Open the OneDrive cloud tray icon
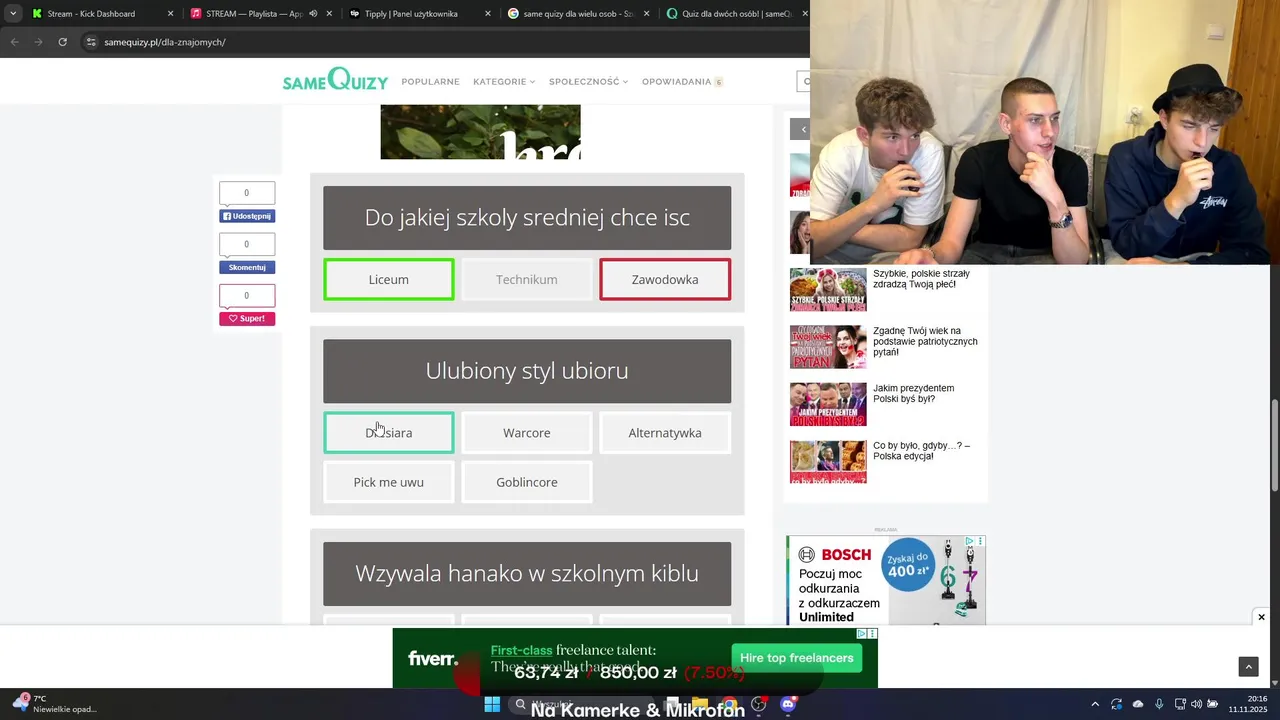 click(1138, 704)
